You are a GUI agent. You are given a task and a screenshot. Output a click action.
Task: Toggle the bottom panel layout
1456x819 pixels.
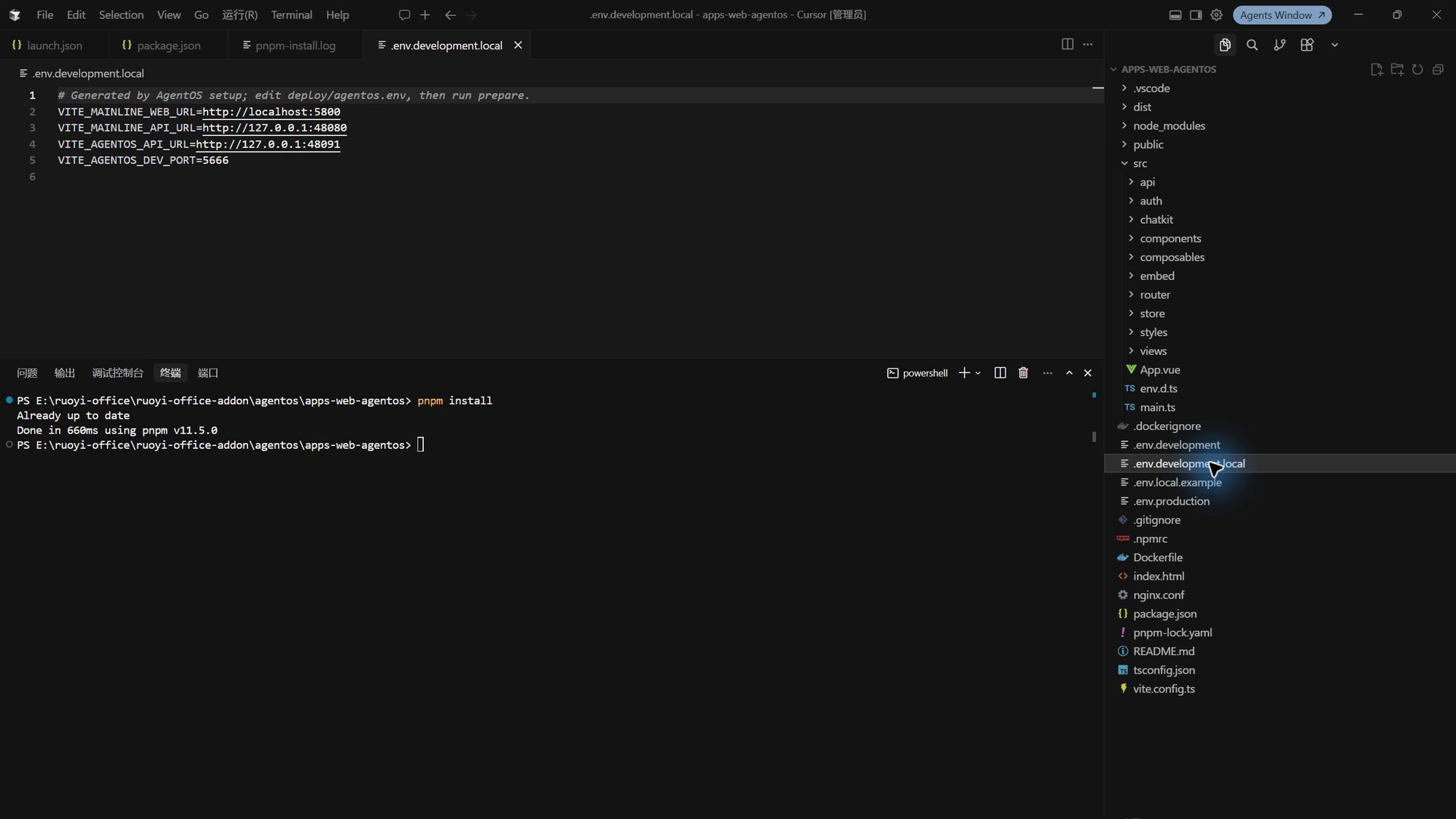pyautogui.click(x=1175, y=15)
